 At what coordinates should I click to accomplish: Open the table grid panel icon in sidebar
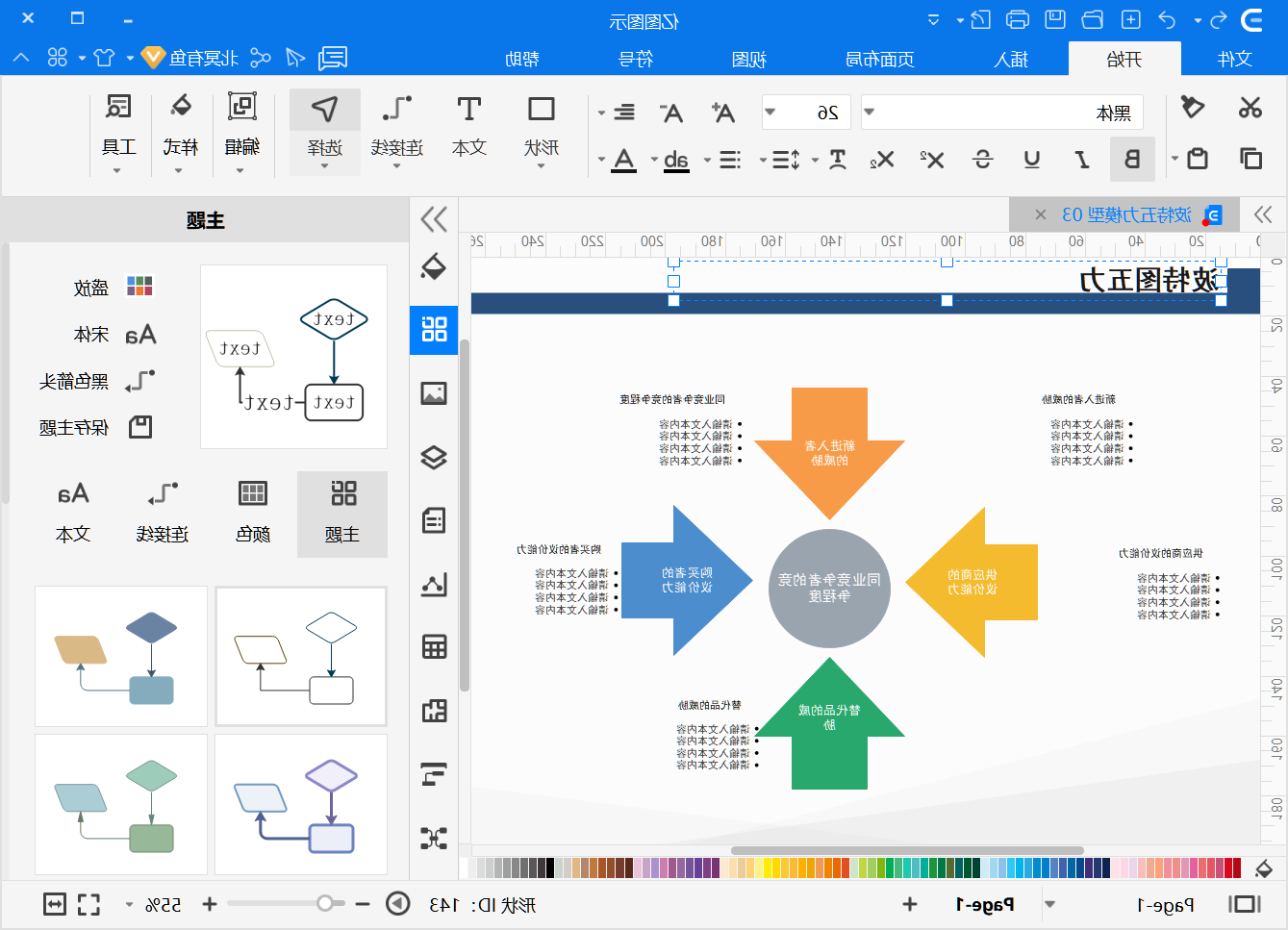pos(434,647)
